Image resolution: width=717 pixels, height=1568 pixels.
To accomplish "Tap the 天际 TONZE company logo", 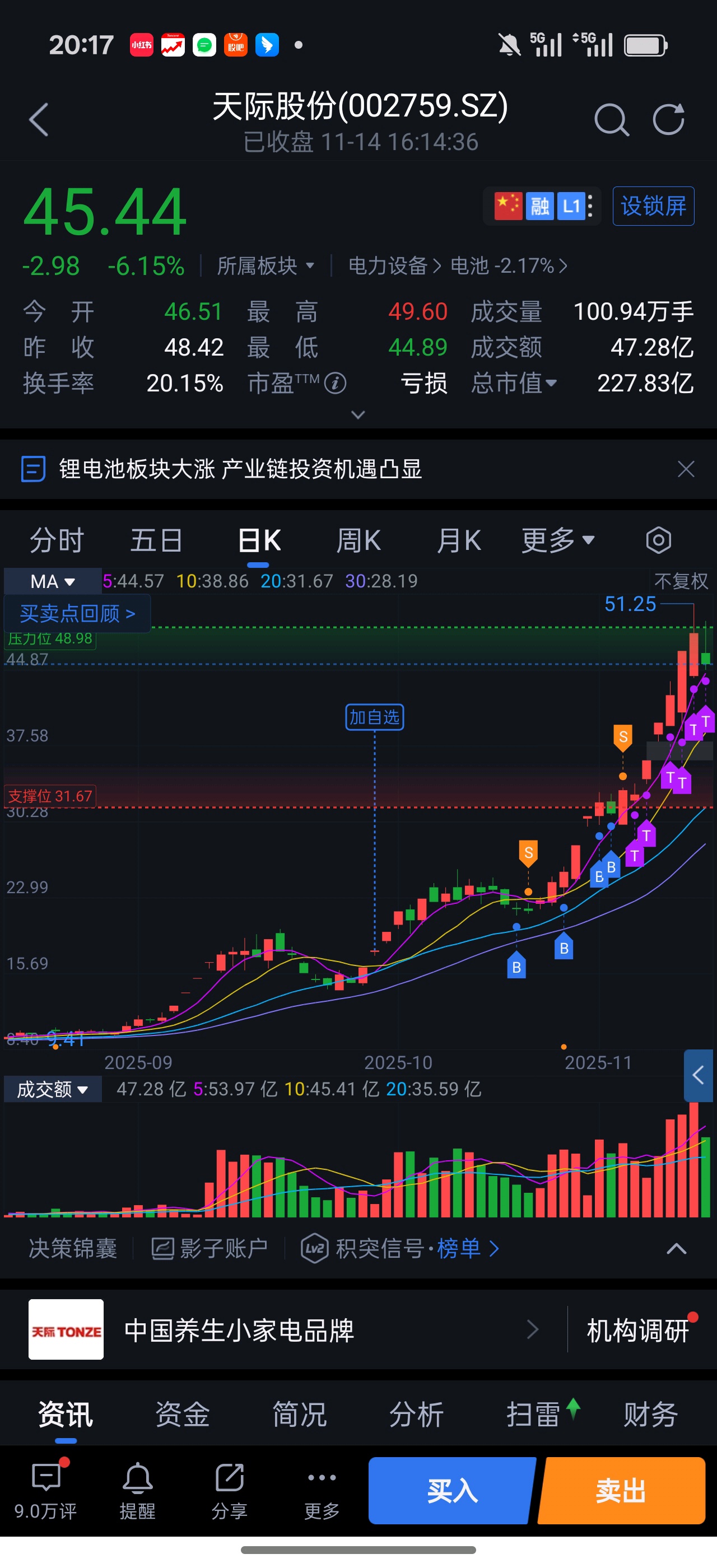I will pyautogui.click(x=66, y=1329).
